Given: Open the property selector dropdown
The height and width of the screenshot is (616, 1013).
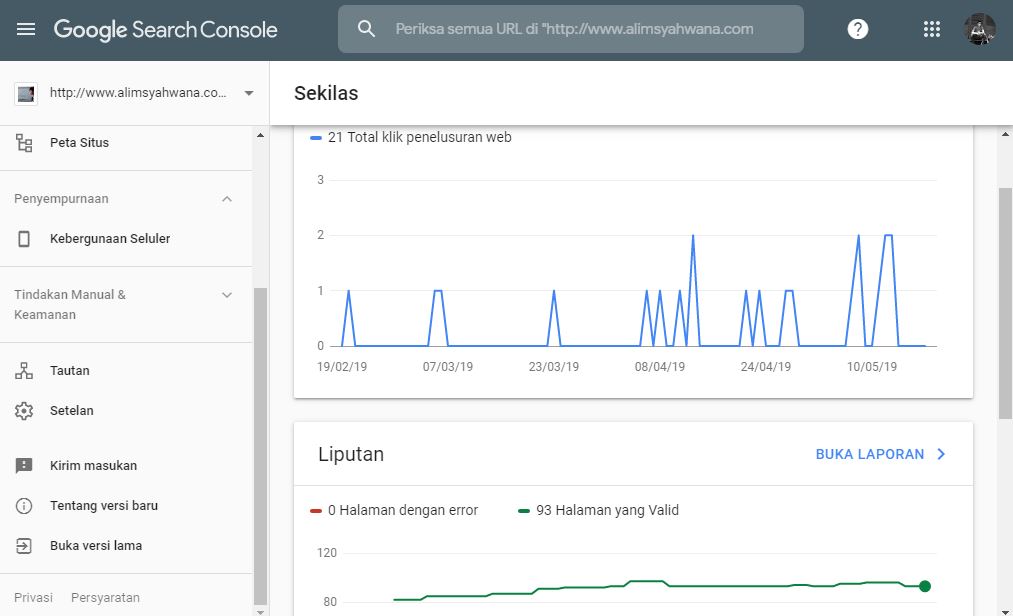Looking at the screenshot, I should click(249, 93).
